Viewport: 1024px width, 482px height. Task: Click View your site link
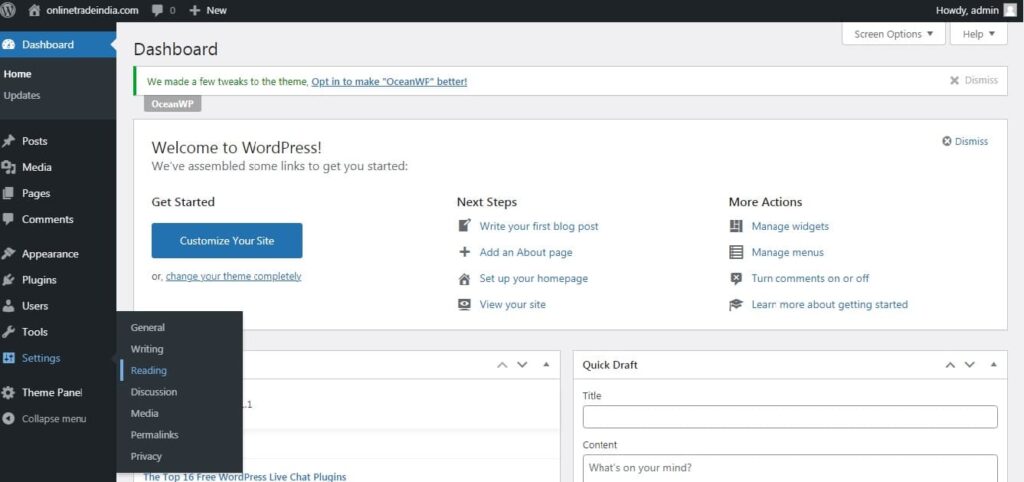[513, 304]
